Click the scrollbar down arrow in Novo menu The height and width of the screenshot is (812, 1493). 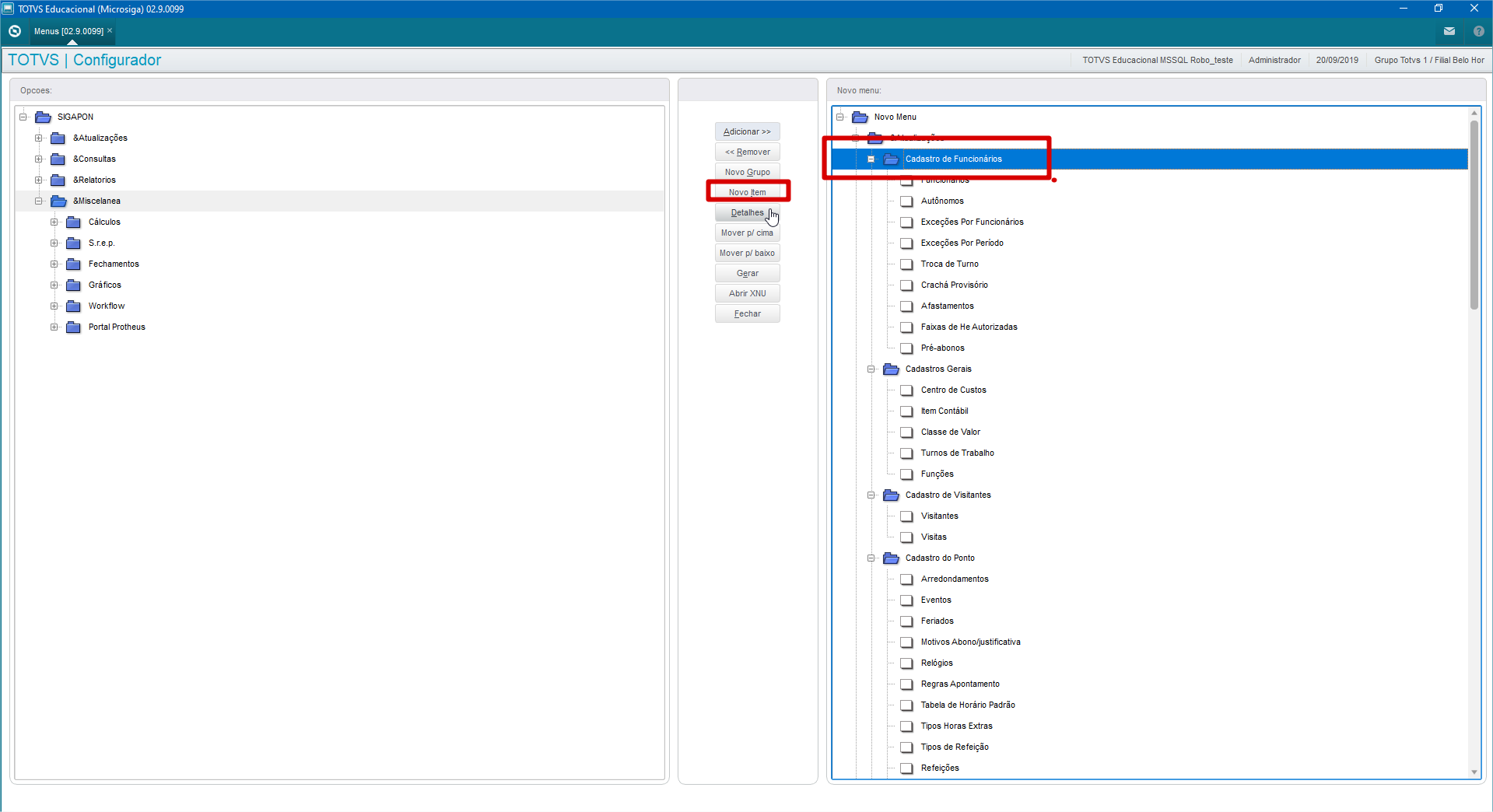[1474, 772]
